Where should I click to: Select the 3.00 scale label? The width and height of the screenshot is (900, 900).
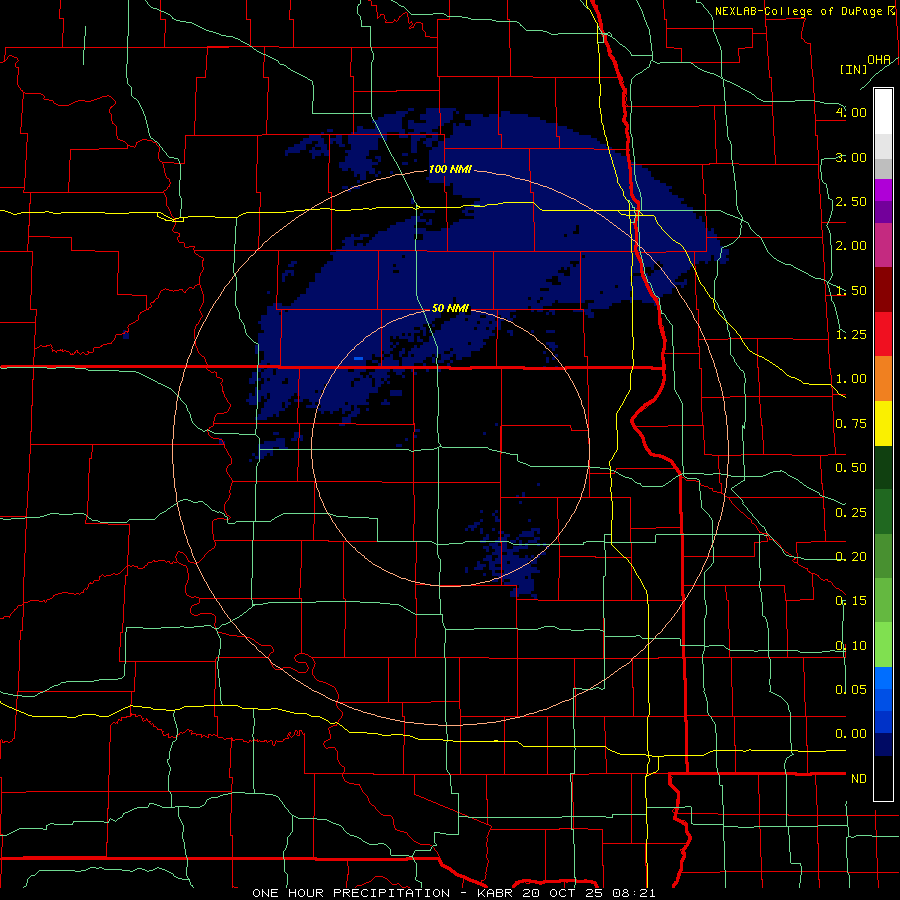point(851,157)
